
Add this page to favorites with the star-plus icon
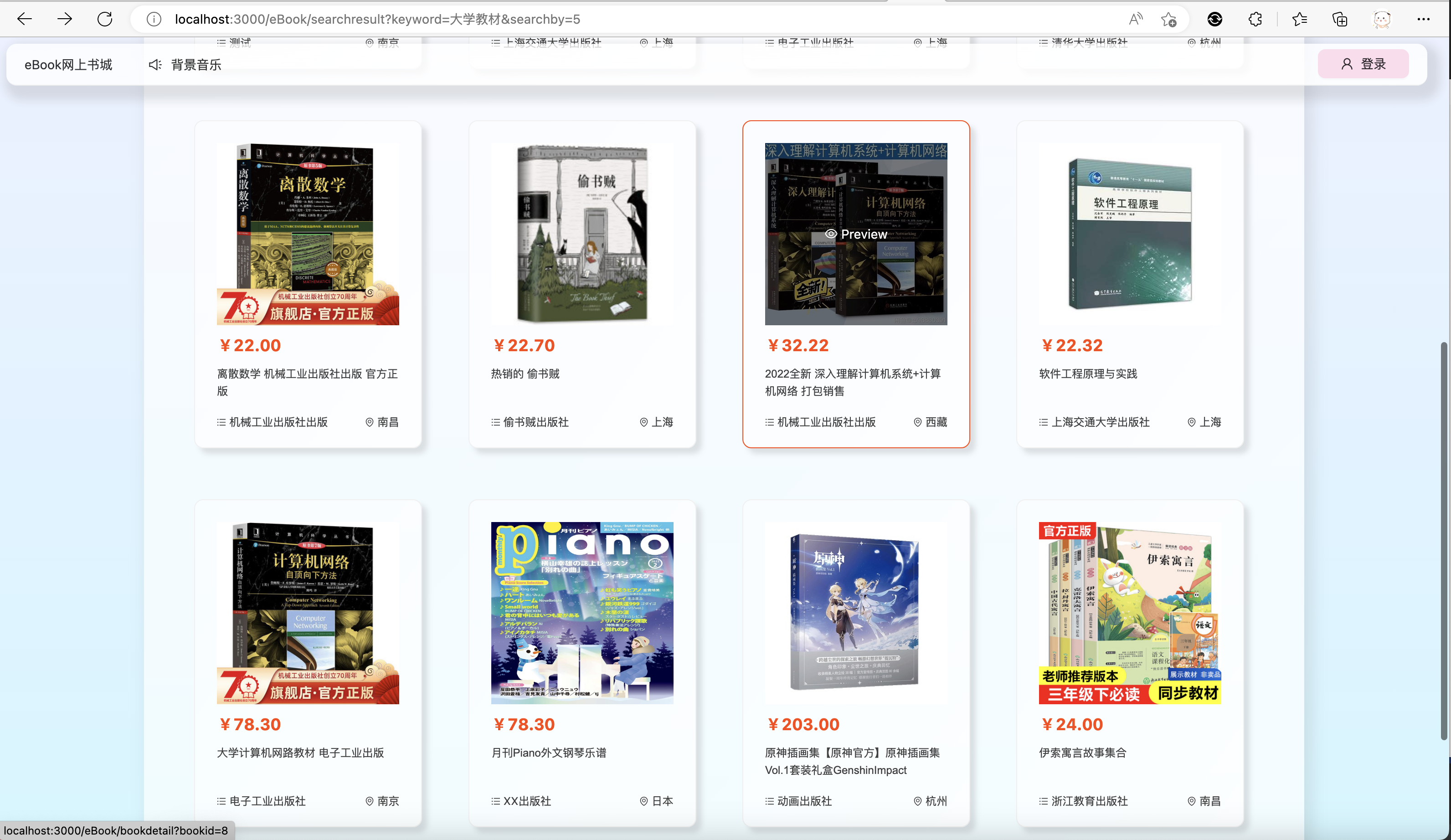click(x=1168, y=19)
